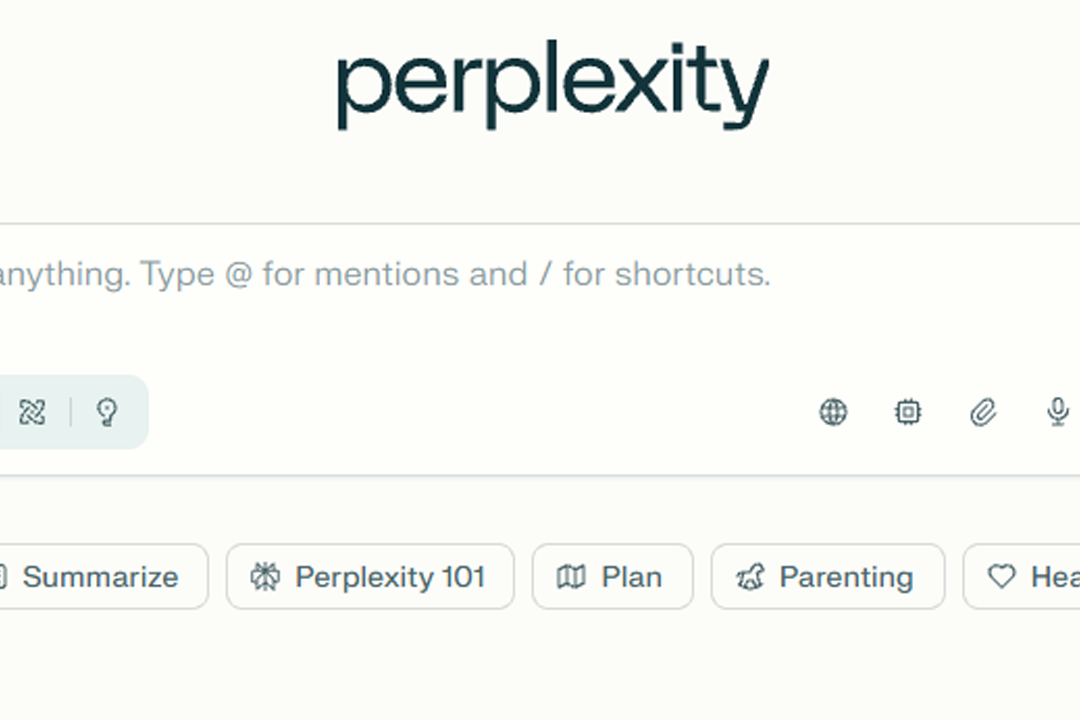1080x720 pixels.
Task: Open the chip-shaped model selector
Action: (x=908, y=412)
